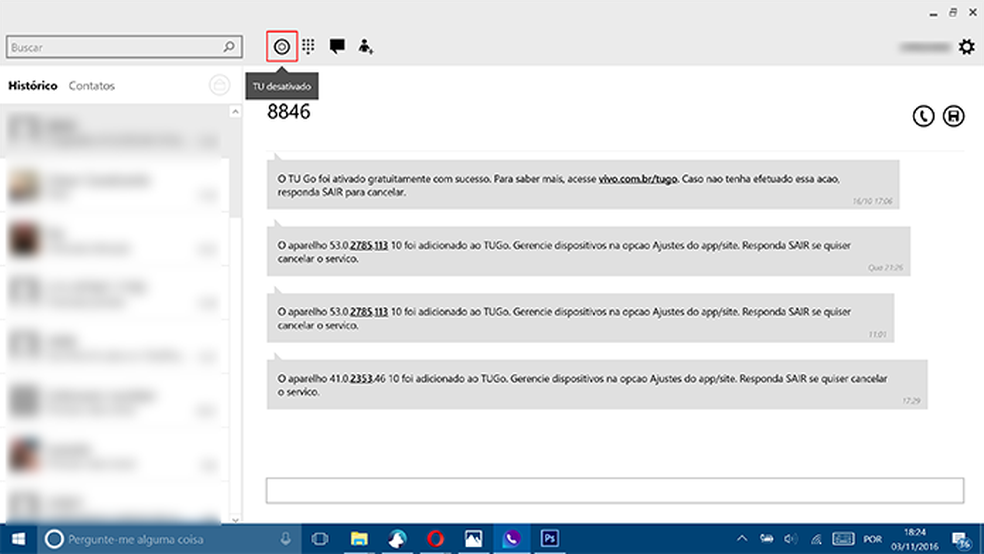The width and height of the screenshot is (984, 554).
Task: Click the POR language indicator
Action: 872,539
